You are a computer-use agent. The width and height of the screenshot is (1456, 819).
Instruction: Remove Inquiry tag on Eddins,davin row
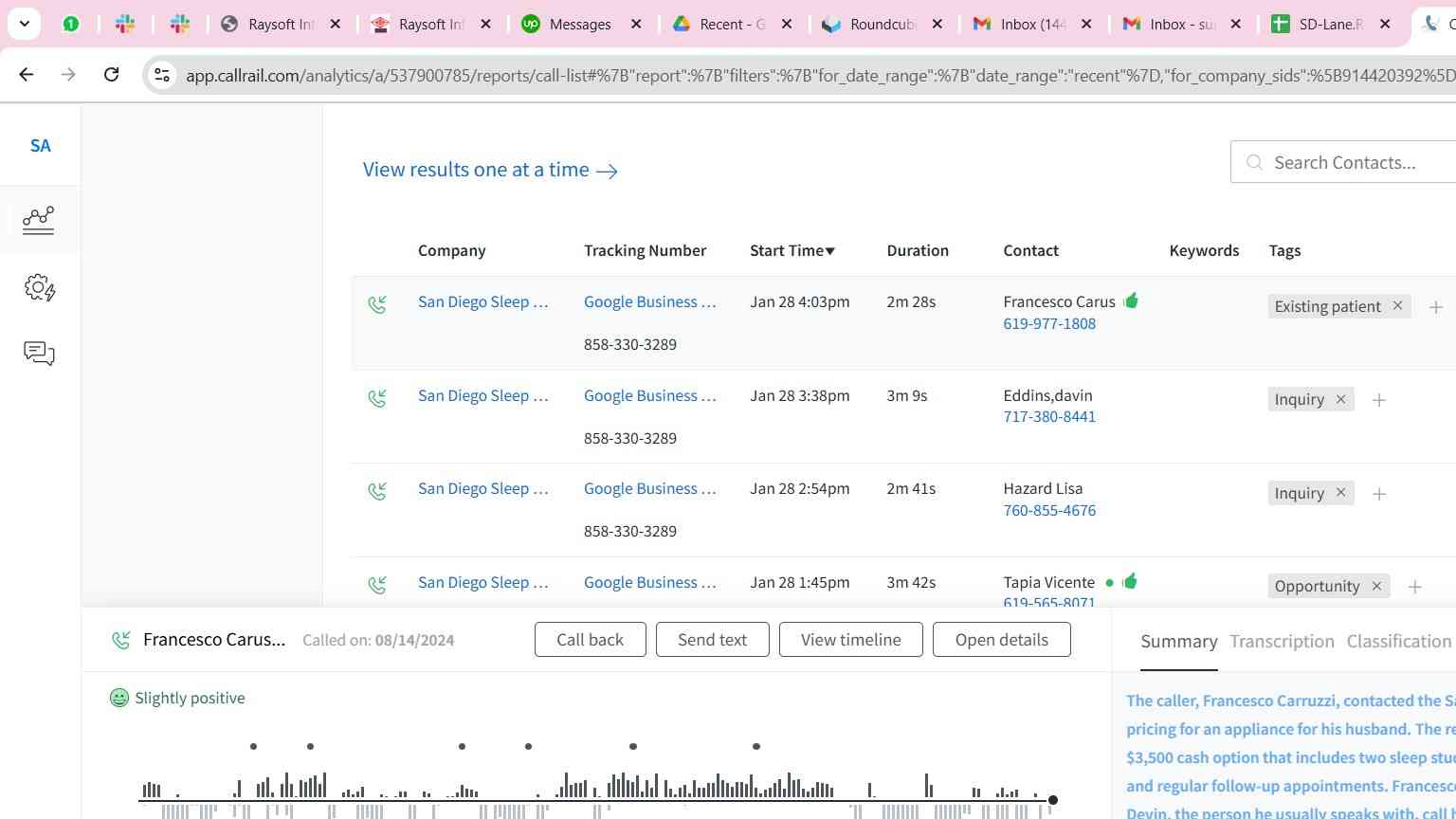pyautogui.click(x=1340, y=399)
